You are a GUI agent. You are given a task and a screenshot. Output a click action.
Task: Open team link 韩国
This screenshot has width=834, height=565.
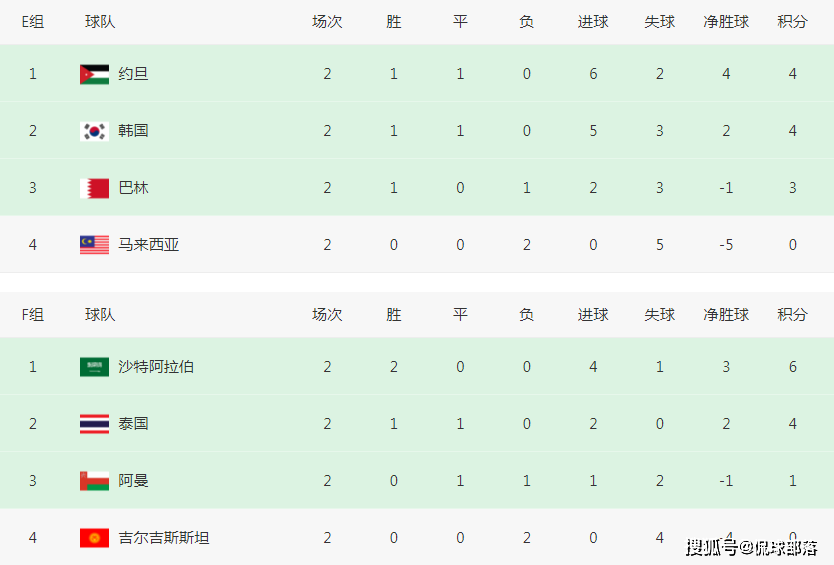[x=133, y=131]
